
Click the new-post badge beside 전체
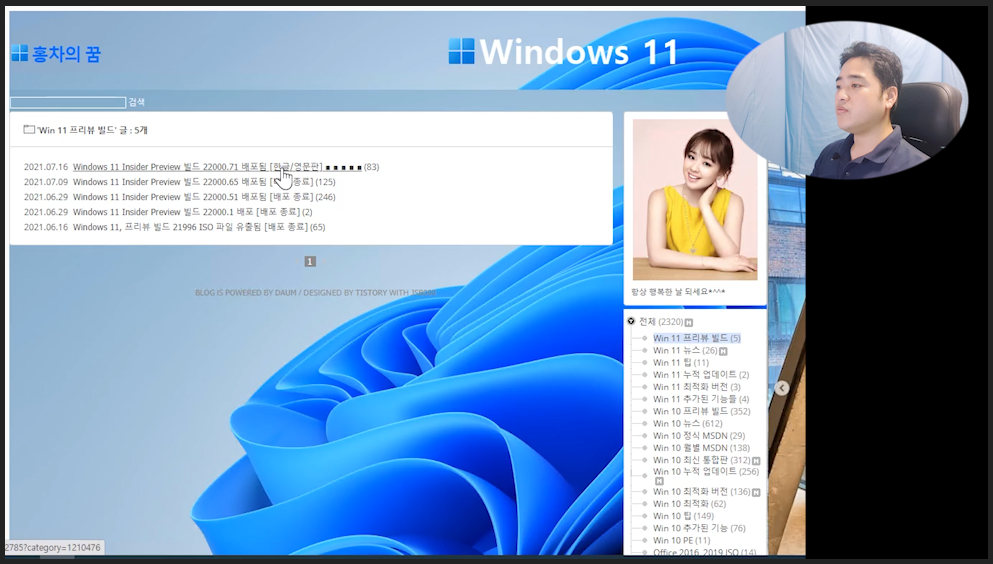(688, 322)
